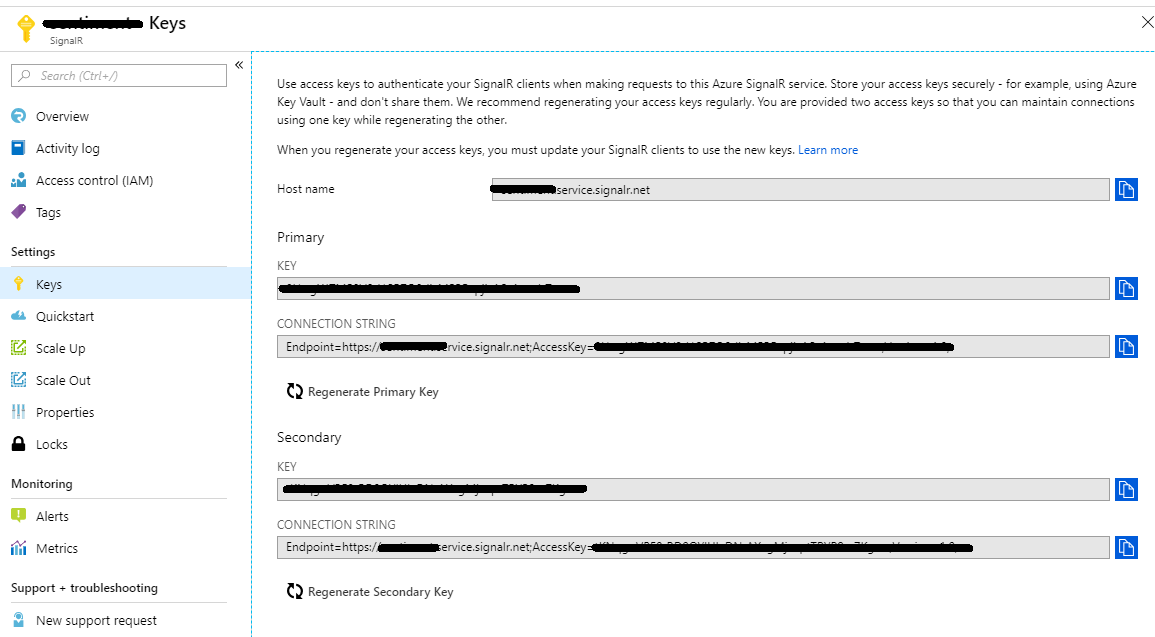Open the Overview menu item
Screen dimensions: 1155x637
[62, 116]
